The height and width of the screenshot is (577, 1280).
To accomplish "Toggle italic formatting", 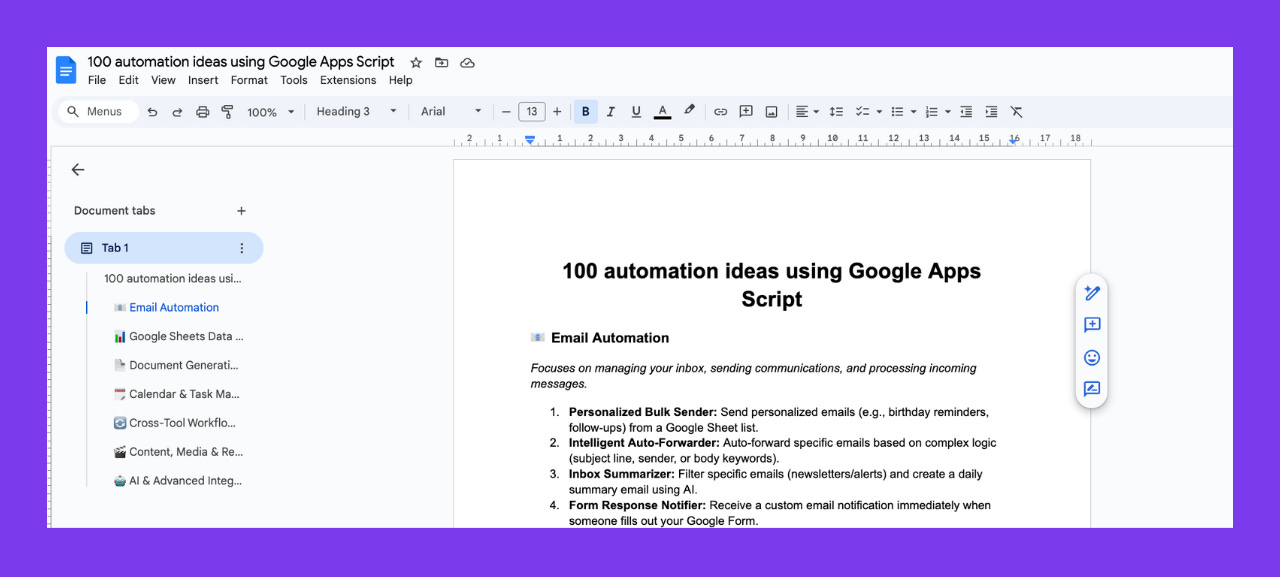I will pos(610,112).
